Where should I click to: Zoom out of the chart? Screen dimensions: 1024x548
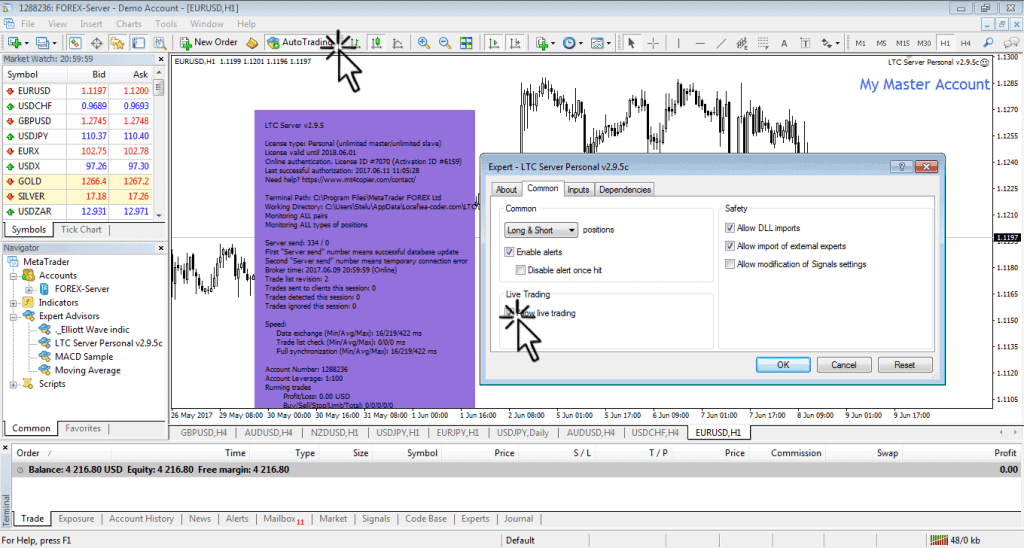pyautogui.click(x=445, y=43)
